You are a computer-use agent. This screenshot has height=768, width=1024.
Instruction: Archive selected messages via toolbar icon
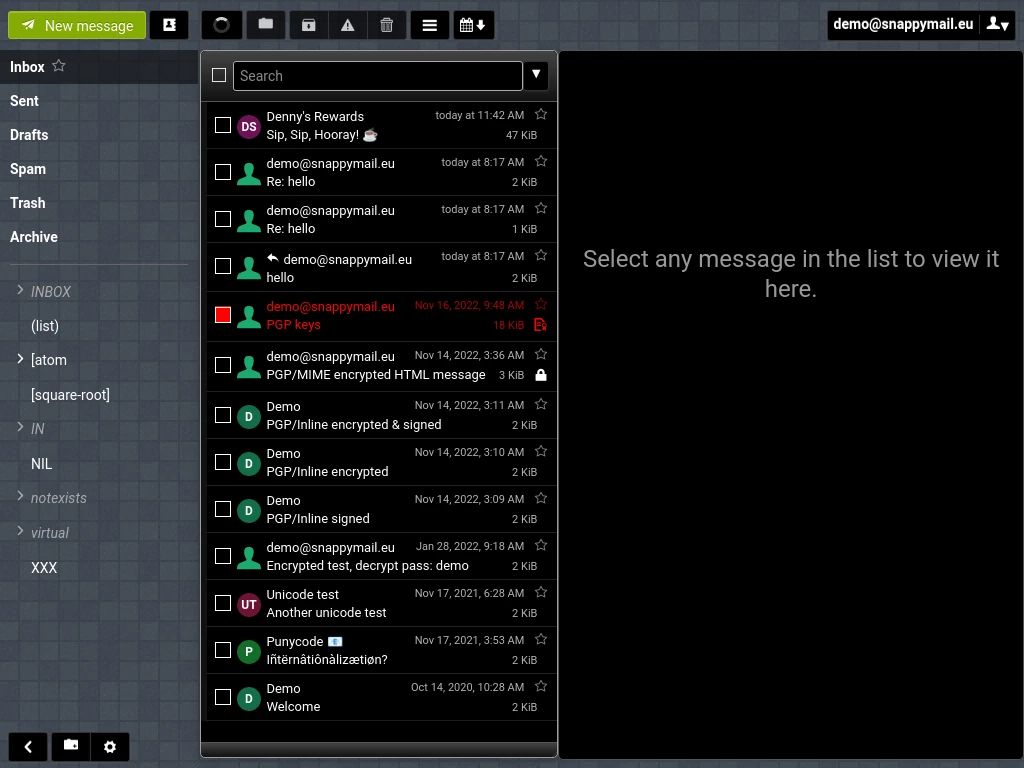(x=308, y=25)
